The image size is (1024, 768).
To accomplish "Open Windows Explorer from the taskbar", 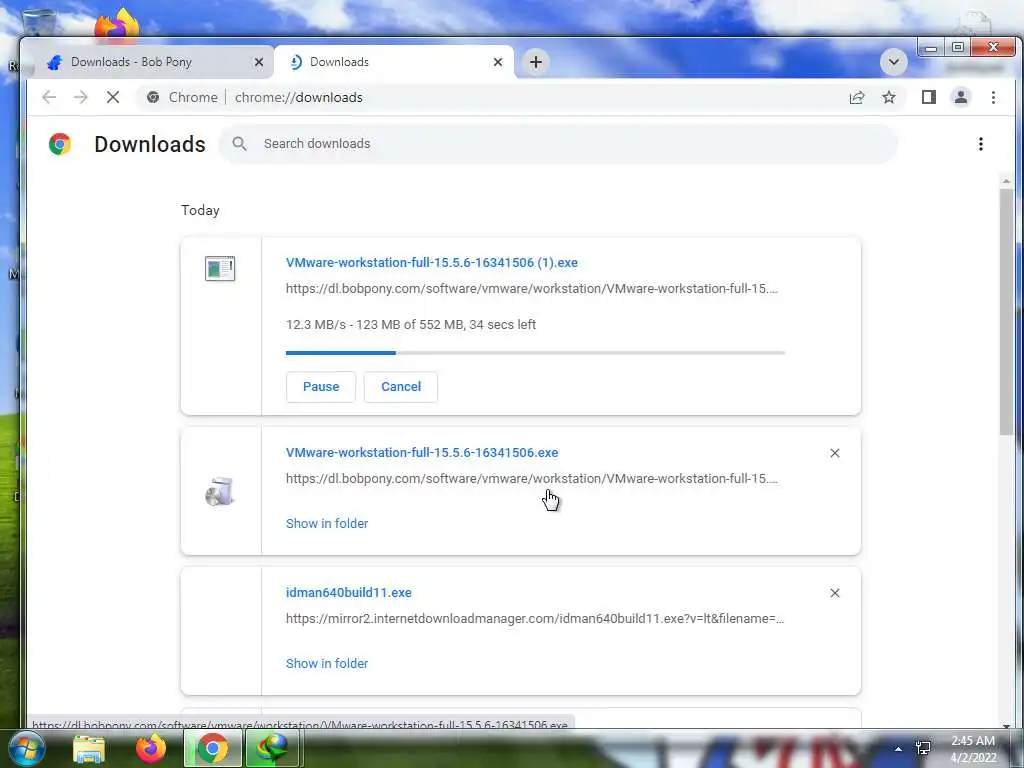I will pyautogui.click(x=89, y=748).
